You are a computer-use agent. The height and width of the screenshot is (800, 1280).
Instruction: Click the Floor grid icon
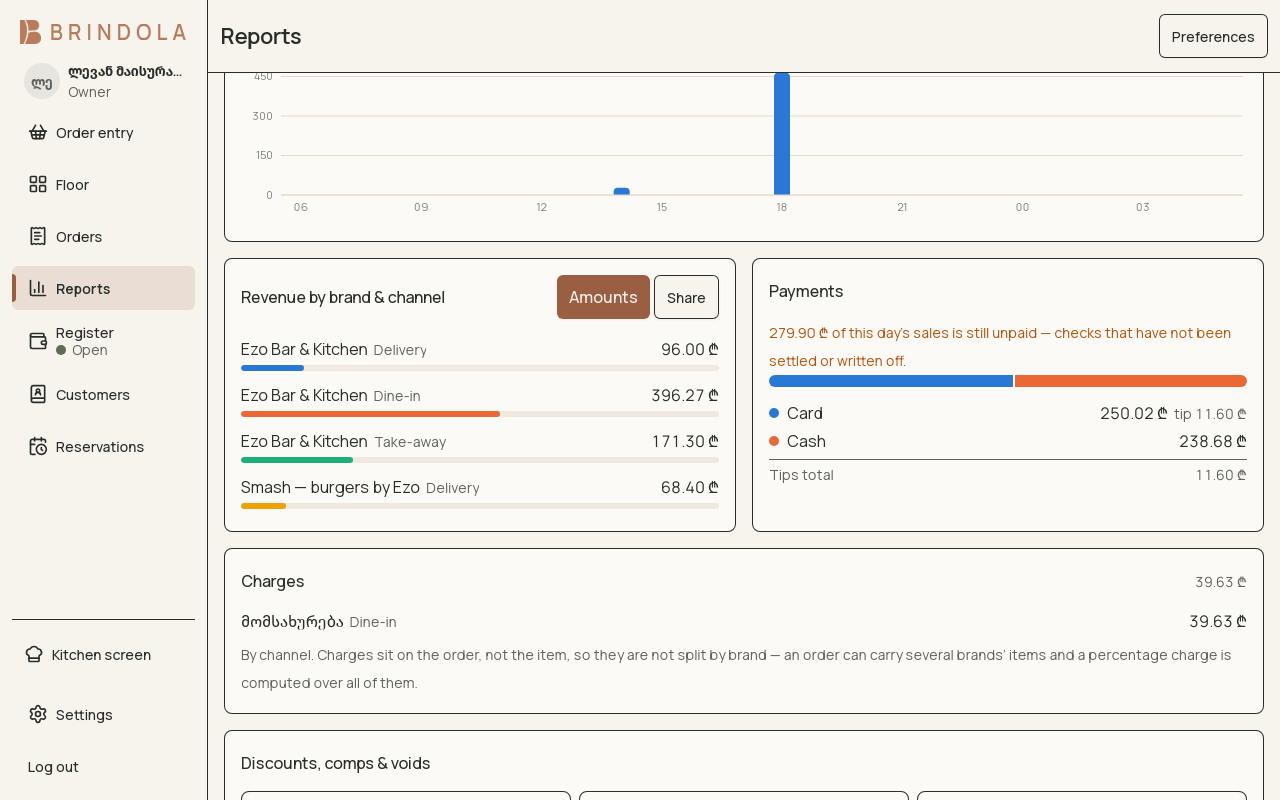click(x=38, y=184)
